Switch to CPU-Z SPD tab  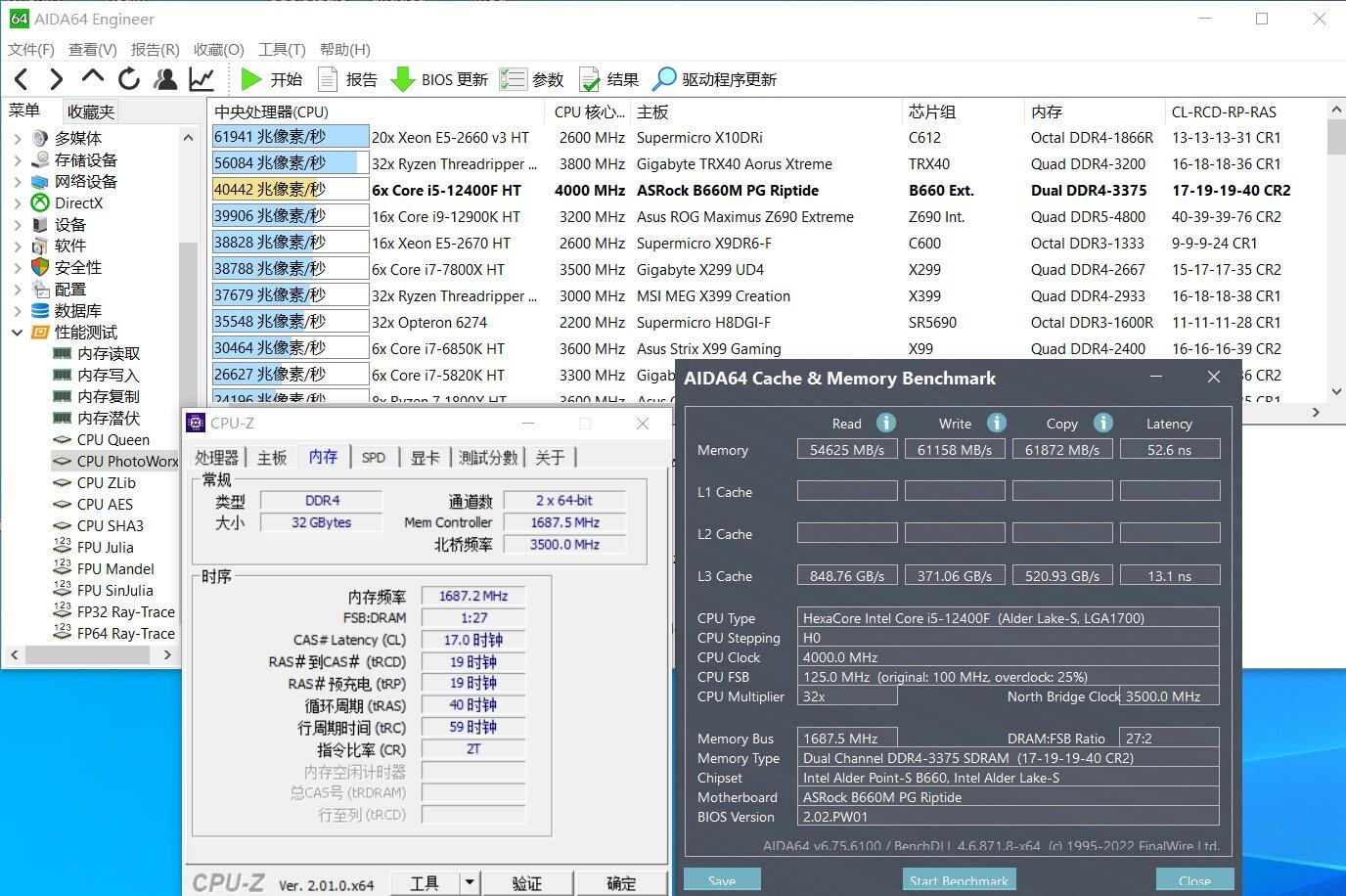click(373, 457)
